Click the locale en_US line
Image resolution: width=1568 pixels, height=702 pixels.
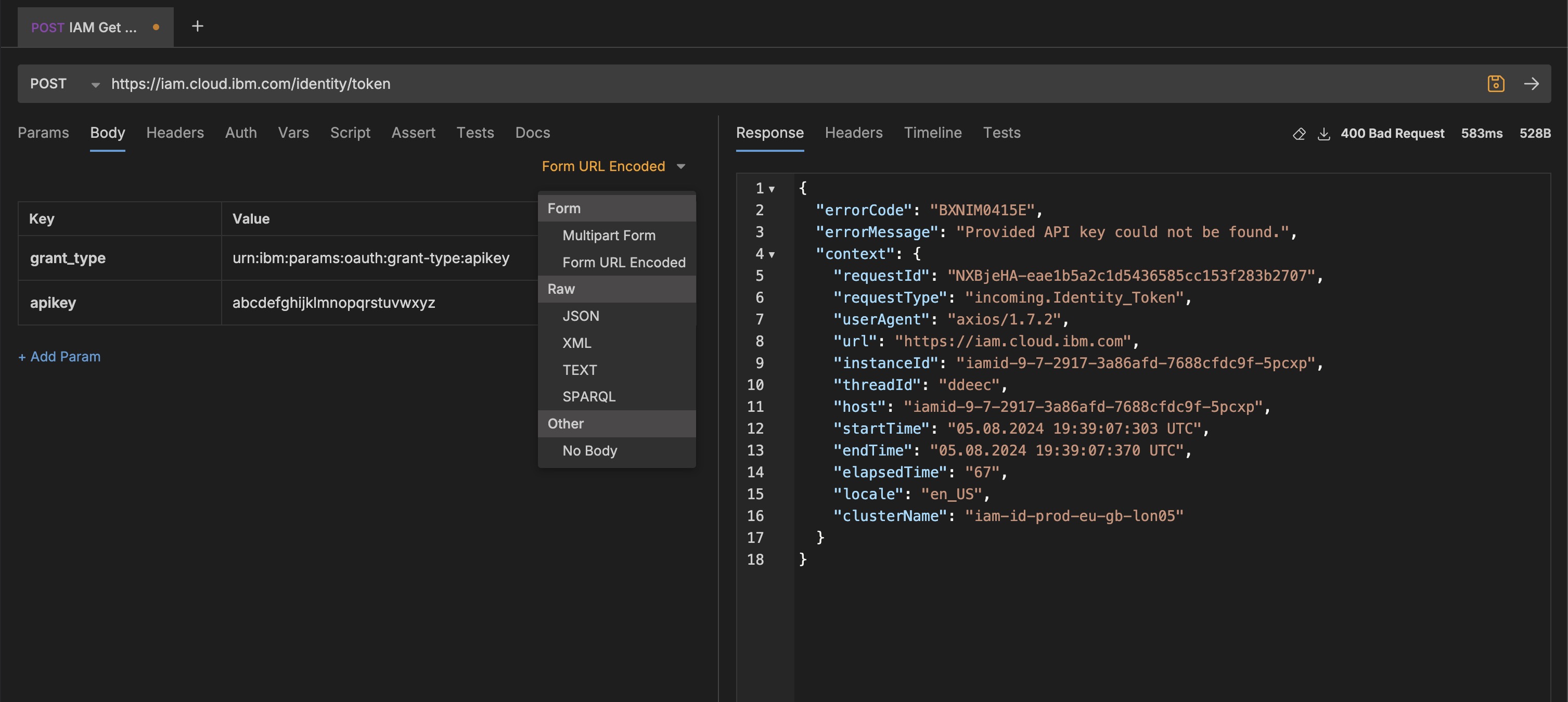point(911,495)
